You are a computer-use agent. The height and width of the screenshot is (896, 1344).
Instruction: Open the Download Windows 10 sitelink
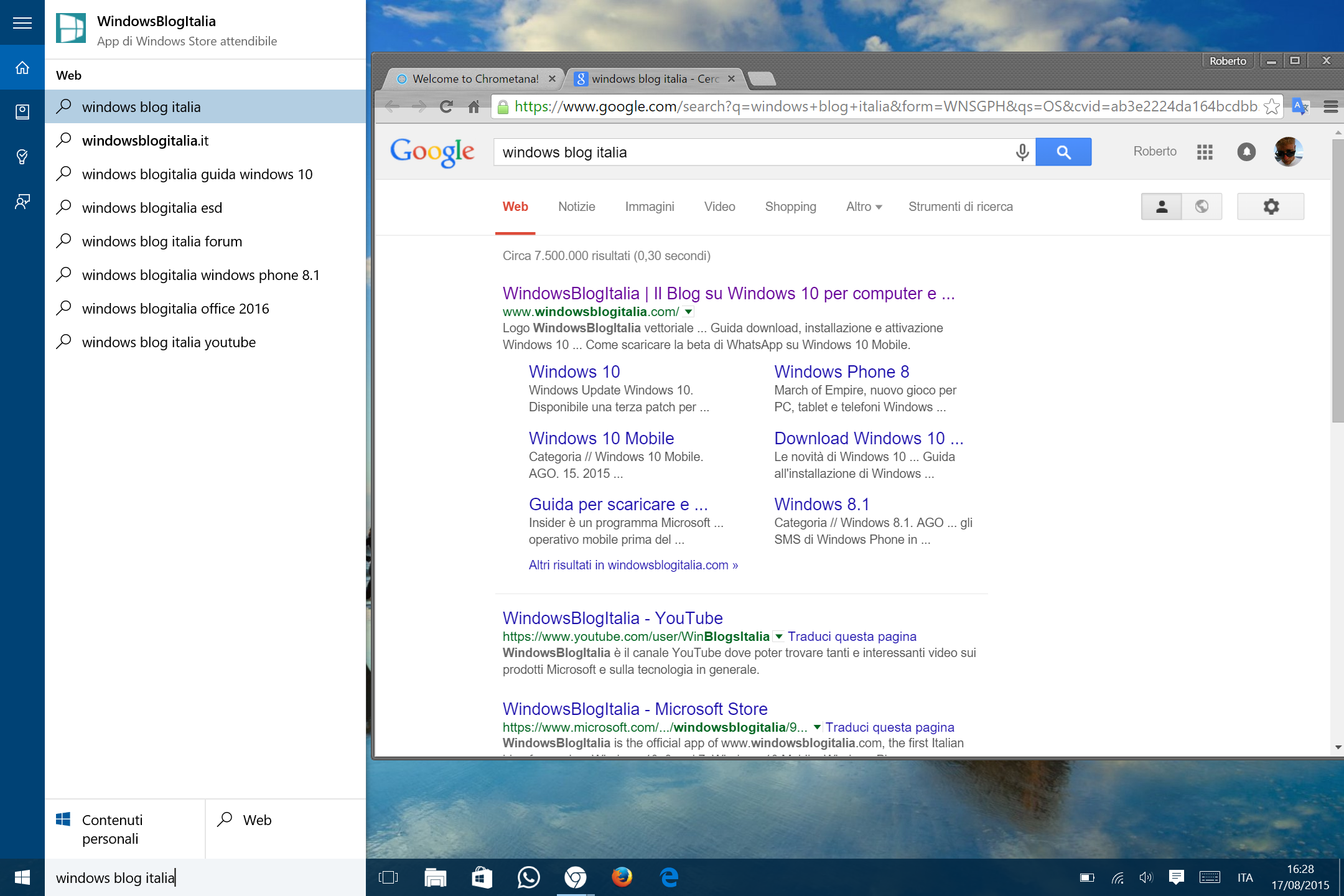pos(868,438)
